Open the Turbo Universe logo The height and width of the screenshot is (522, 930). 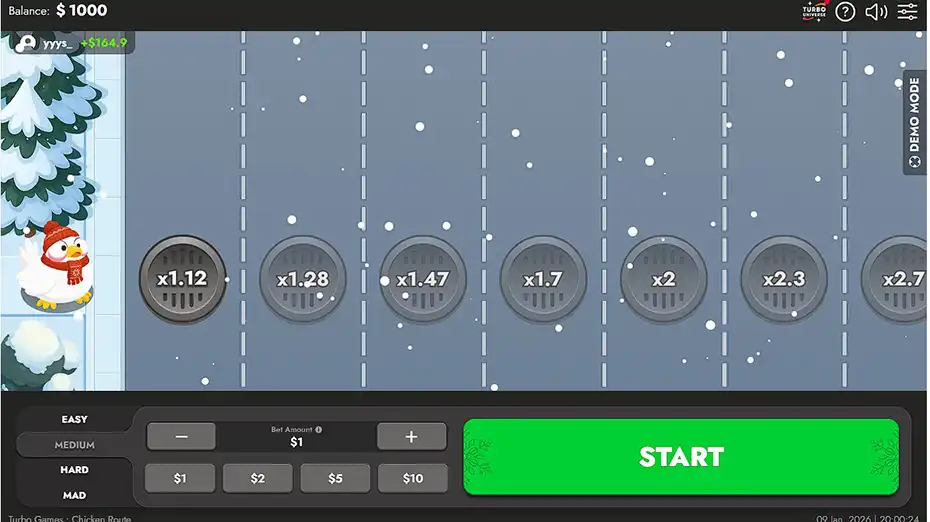coord(815,12)
